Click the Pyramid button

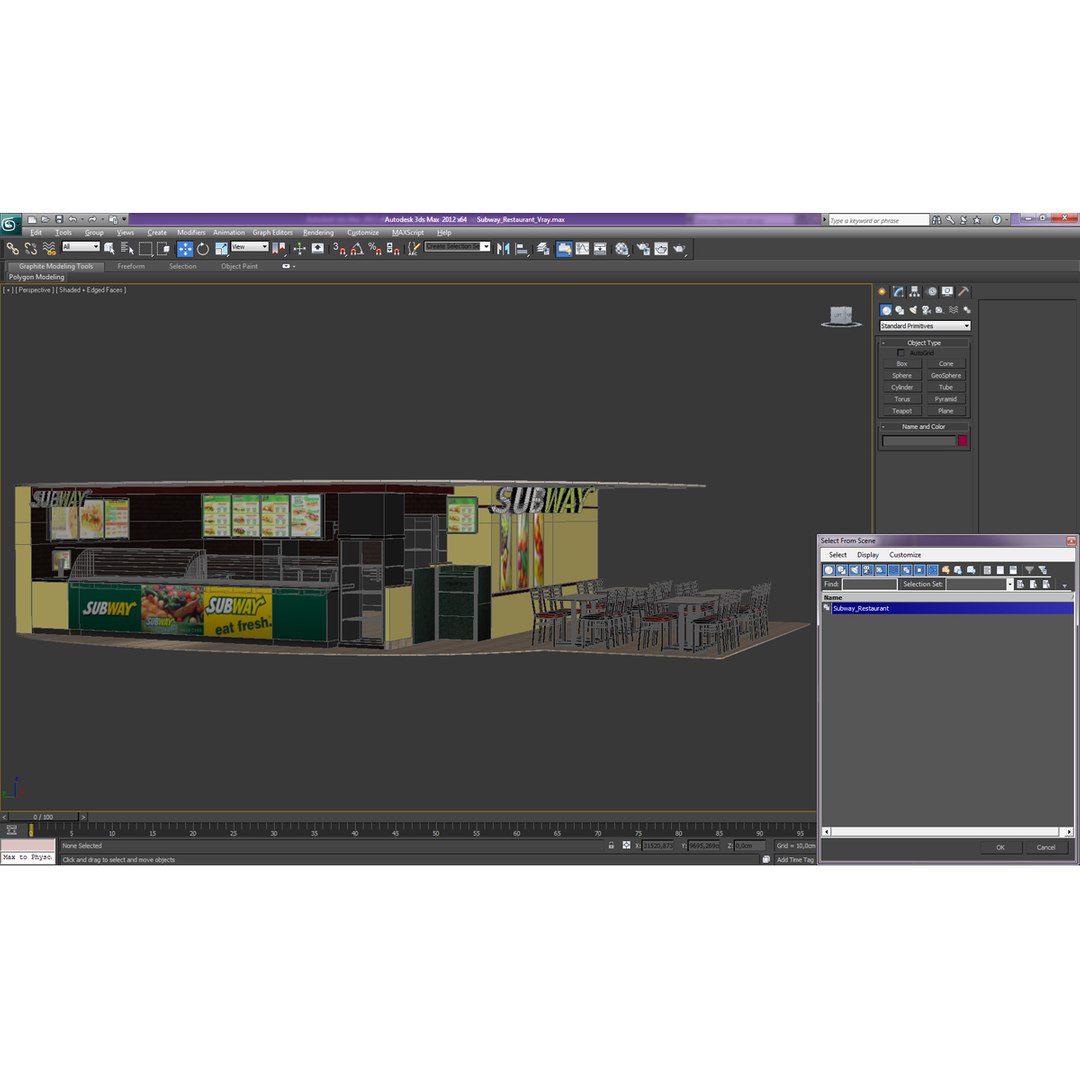coord(946,399)
